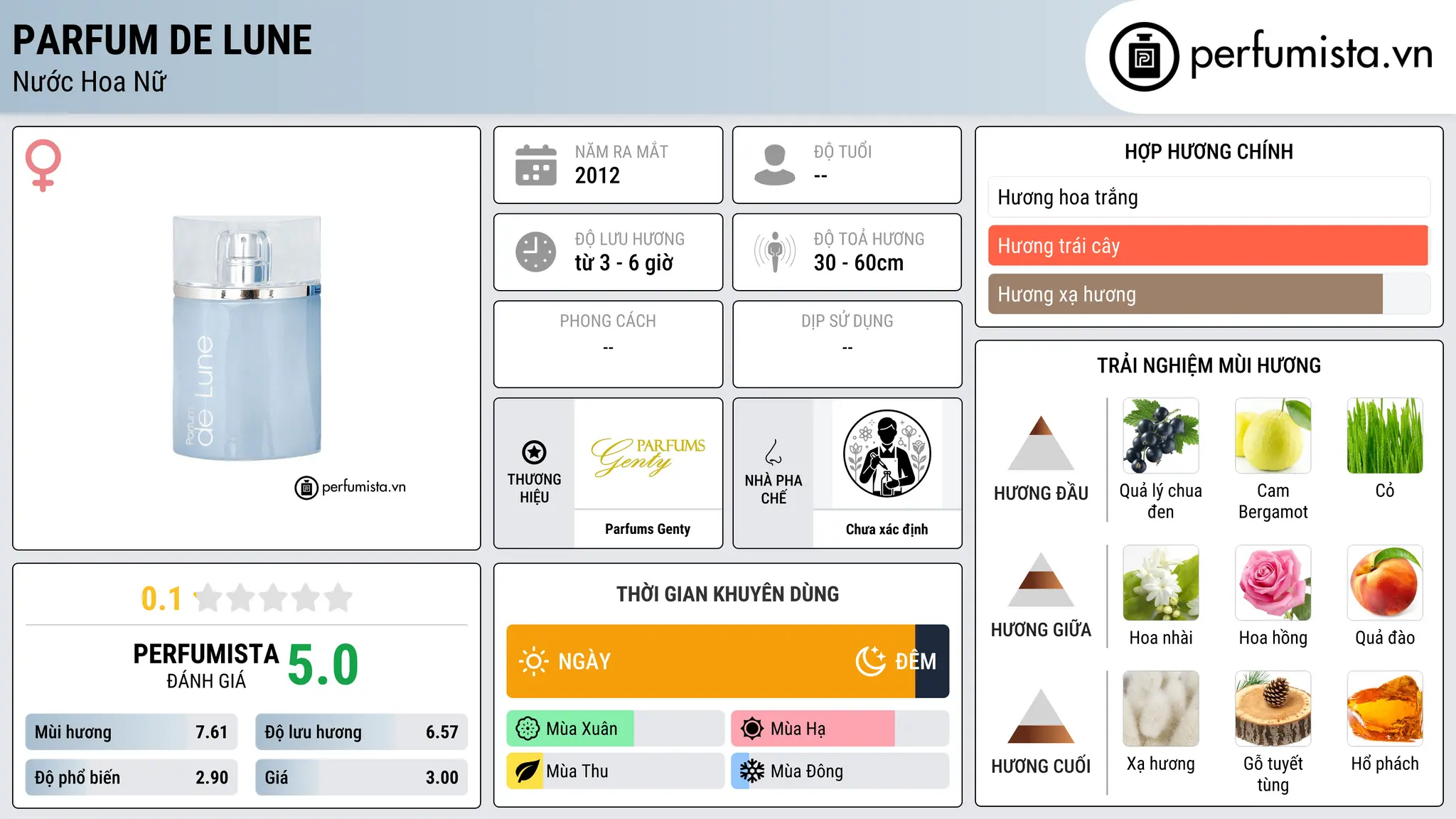Click the Nước Hoa Nữ subtitle
1456x819 pixels.
pyautogui.click(x=90, y=82)
